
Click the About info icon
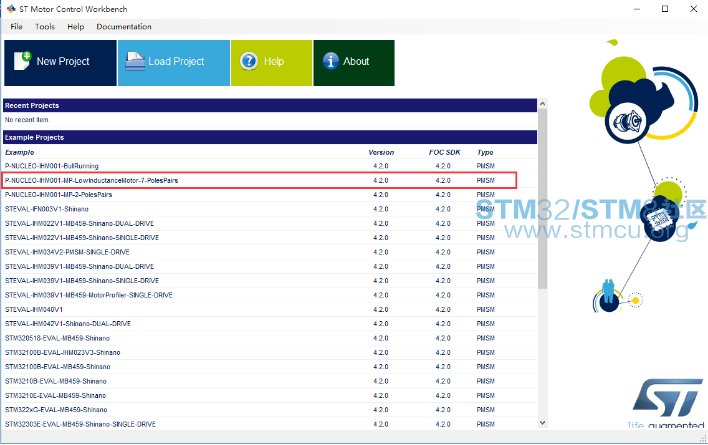[x=331, y=61]
